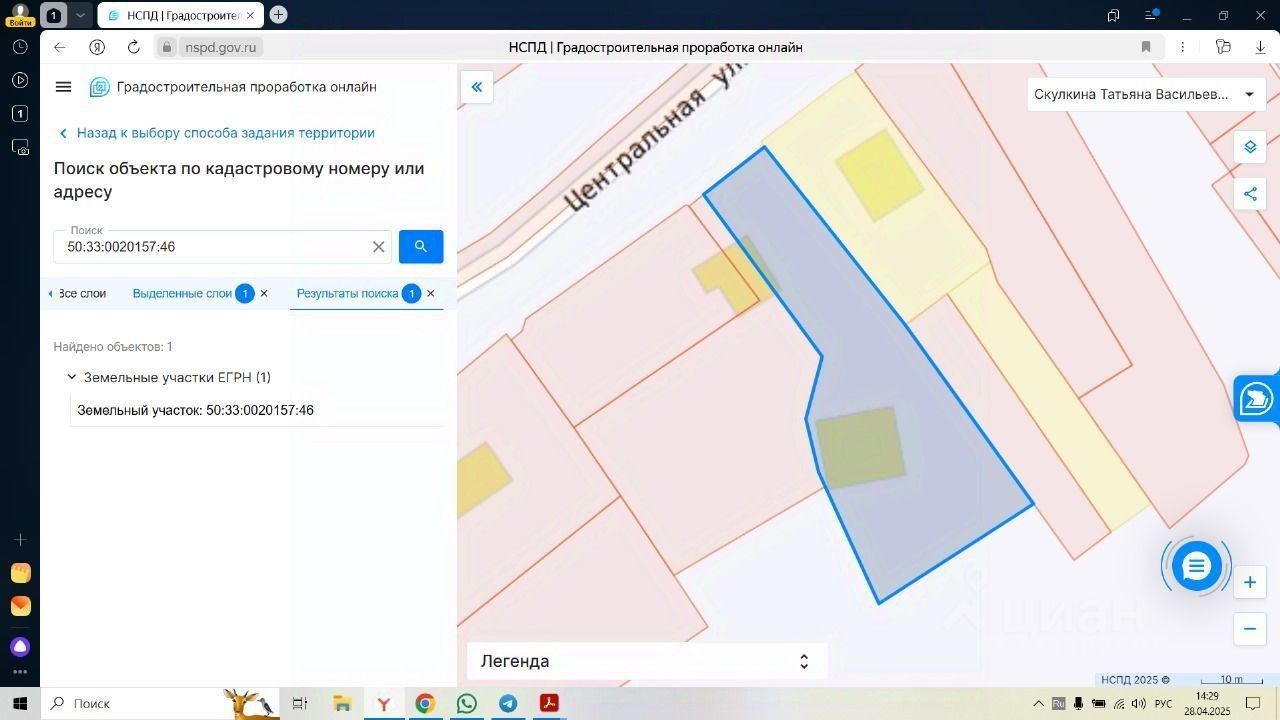Expand the Легенда panel
This screenshot has height=720, width=1280.
[647, 661]
